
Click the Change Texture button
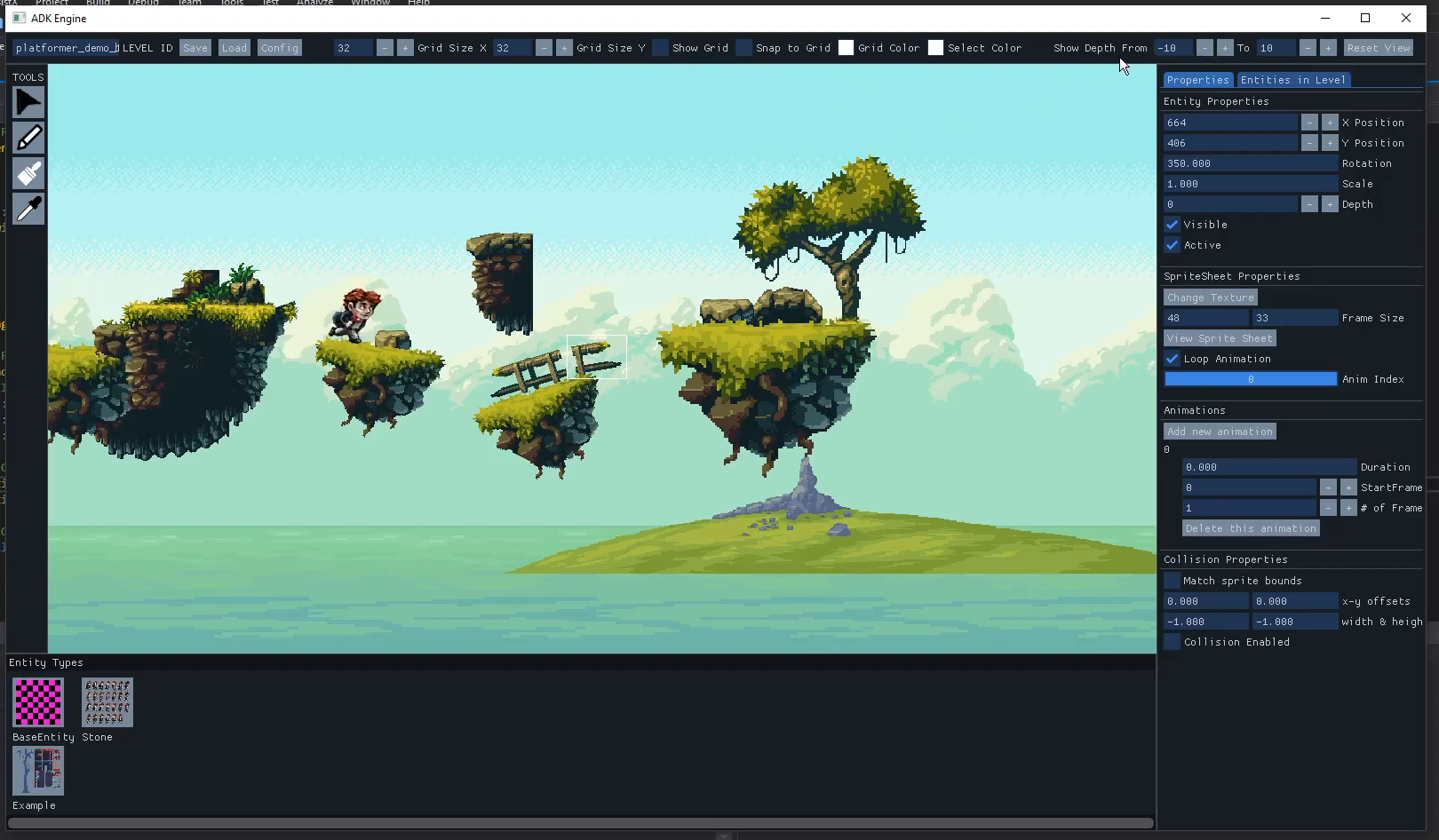1211,297
